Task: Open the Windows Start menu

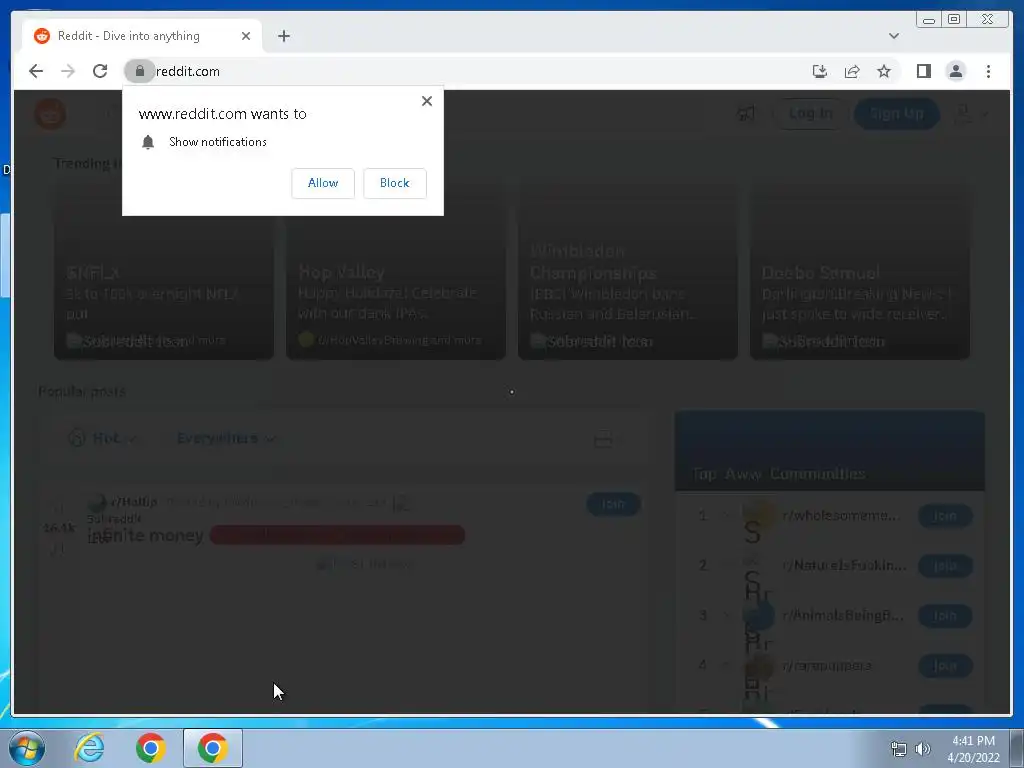Action: [x=27, y=748]
